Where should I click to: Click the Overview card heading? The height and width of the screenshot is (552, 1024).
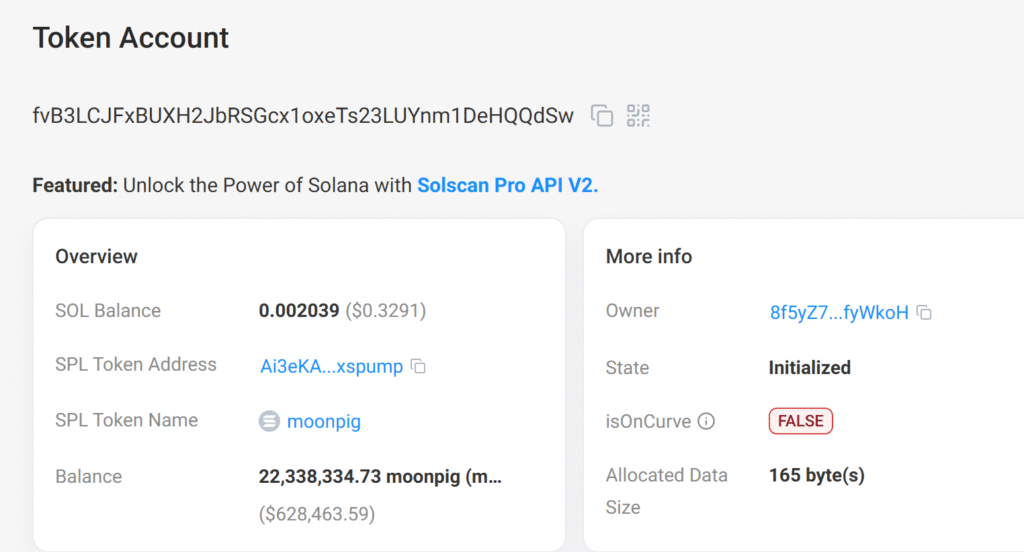coord(96,256)
